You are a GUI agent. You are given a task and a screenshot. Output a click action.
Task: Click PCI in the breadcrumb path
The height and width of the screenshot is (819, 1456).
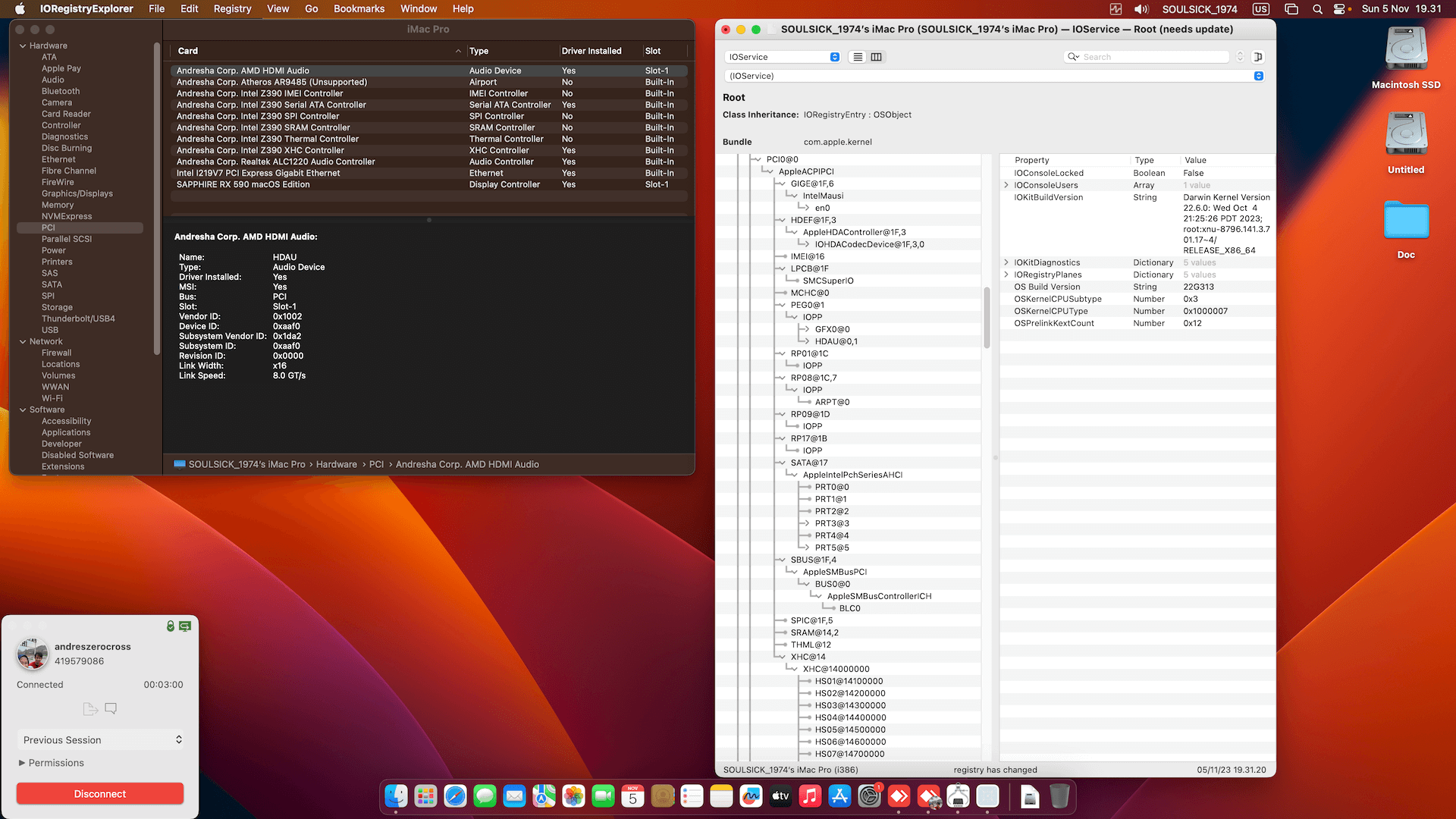pos(376,464)
